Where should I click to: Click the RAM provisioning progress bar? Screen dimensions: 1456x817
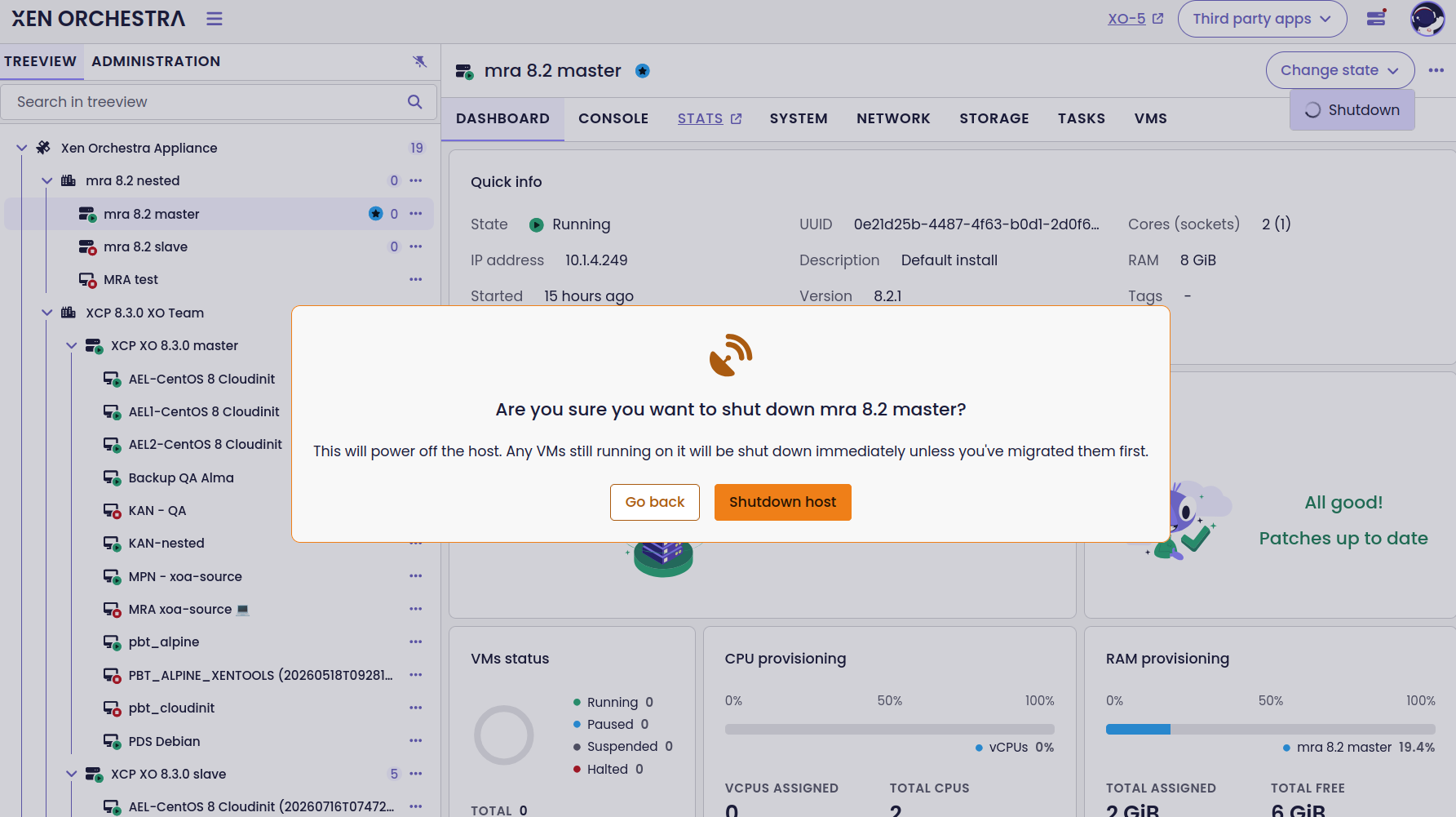1270,729
